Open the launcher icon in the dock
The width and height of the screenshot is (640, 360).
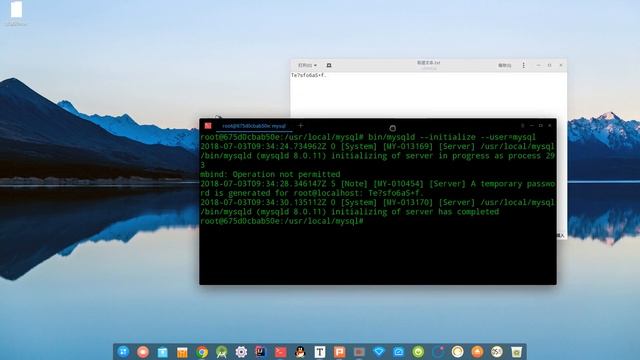(x=123, y=351)
